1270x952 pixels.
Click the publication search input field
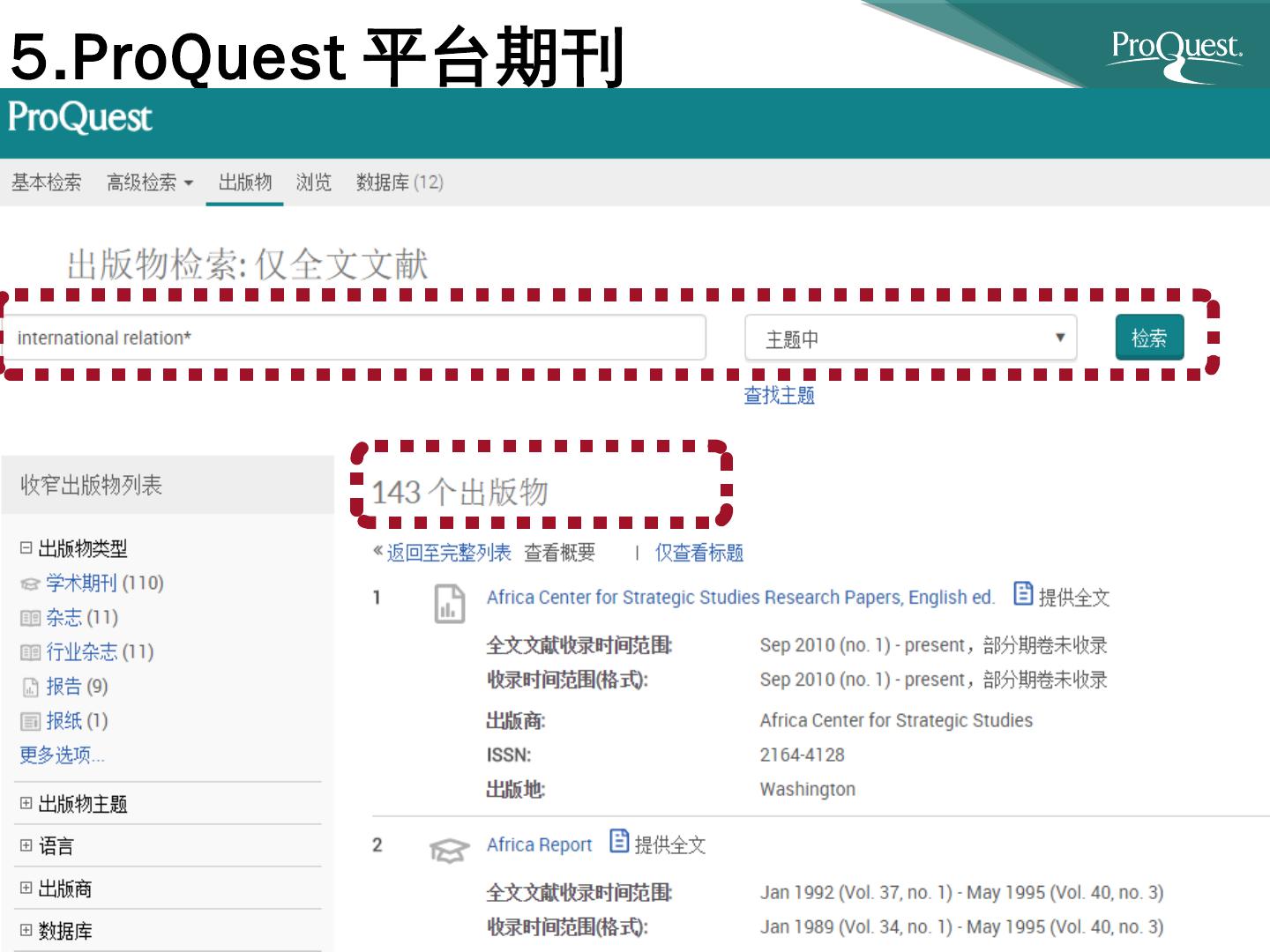coord(354,338)
